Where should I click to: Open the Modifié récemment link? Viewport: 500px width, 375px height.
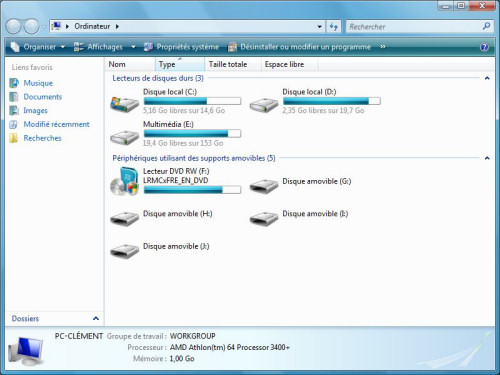[56, 124]
